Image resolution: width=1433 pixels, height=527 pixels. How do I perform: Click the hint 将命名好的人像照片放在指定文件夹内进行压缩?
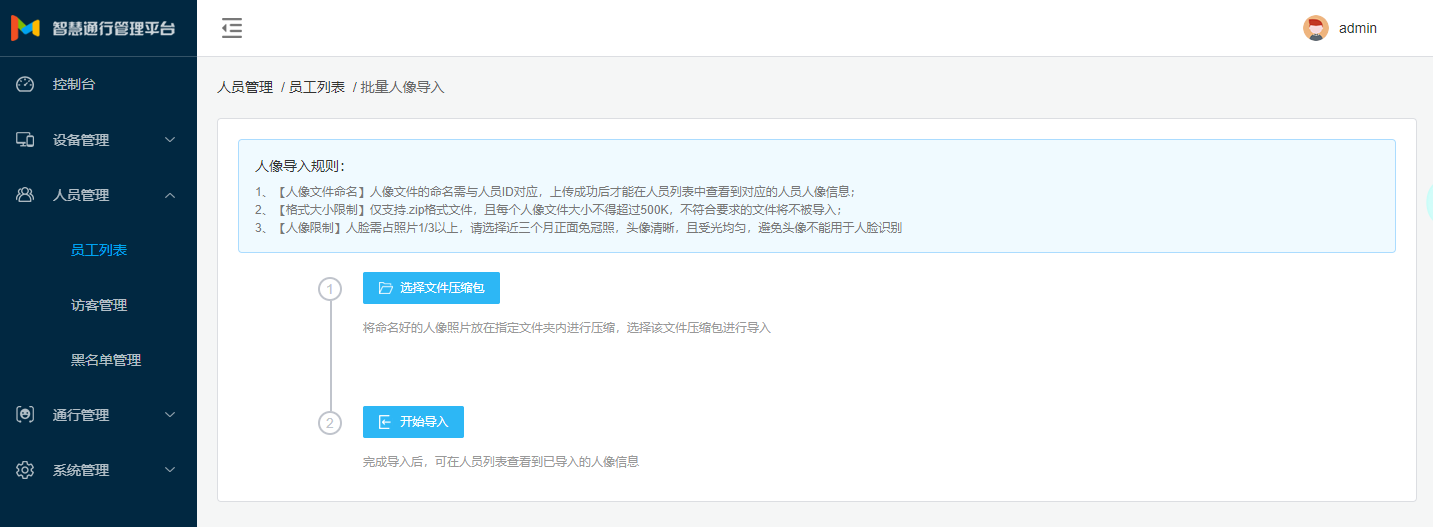[567, 328]
